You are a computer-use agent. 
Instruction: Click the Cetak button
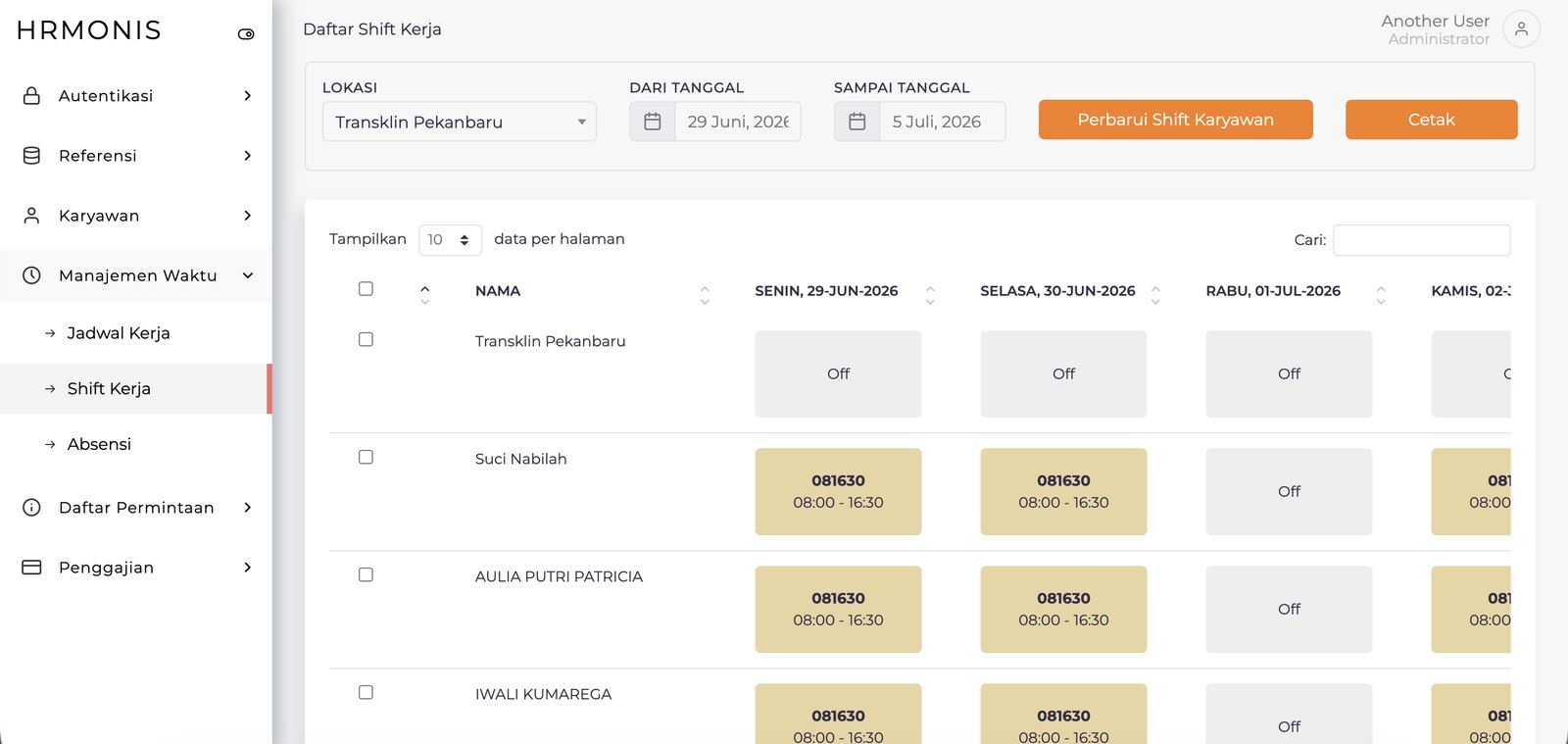pos(1431,120)
